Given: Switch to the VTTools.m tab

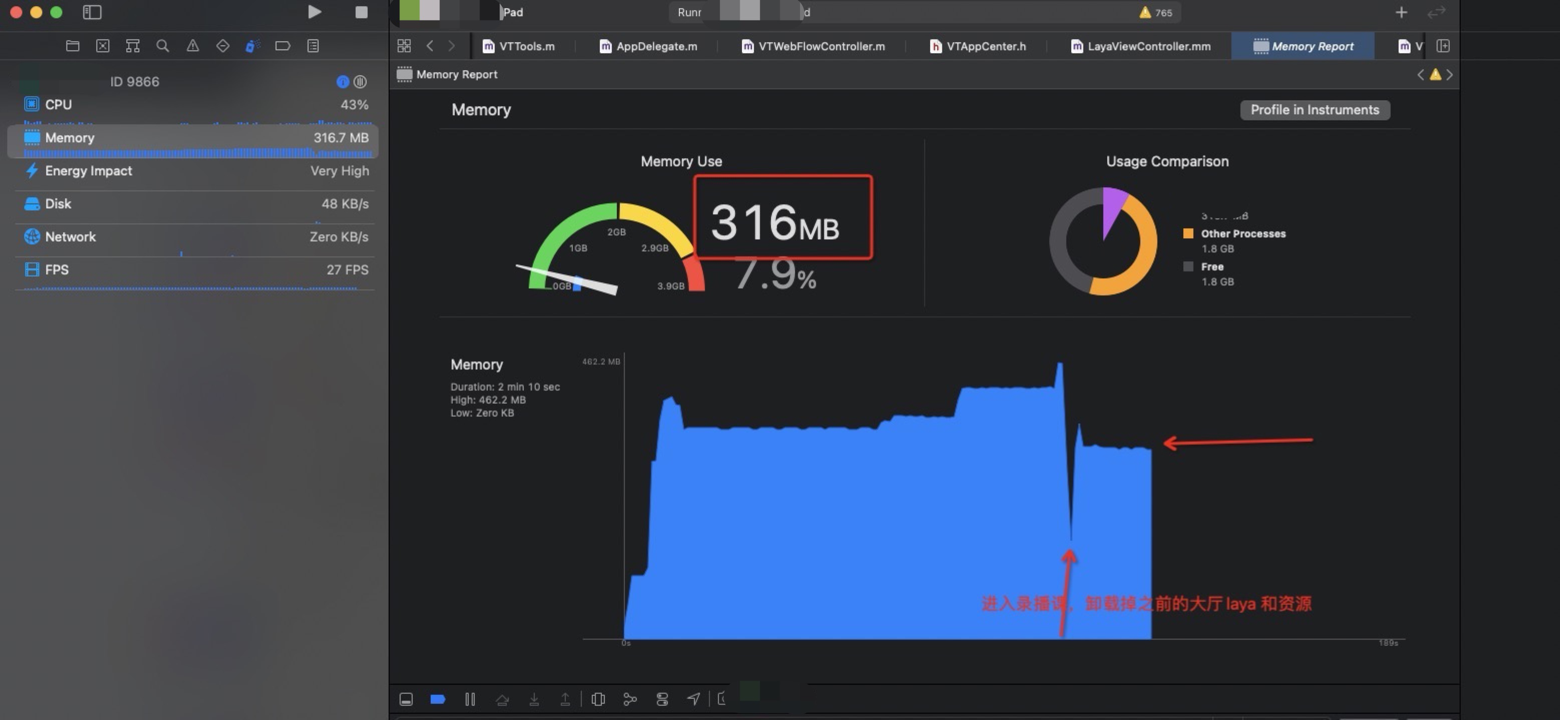Looking at the screenshot, I should point(518,46).
